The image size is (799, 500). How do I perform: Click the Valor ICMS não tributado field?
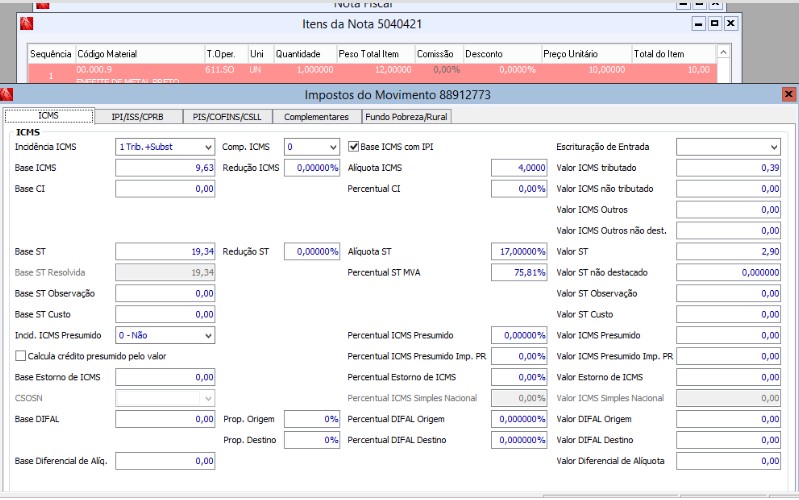(728, 189)
